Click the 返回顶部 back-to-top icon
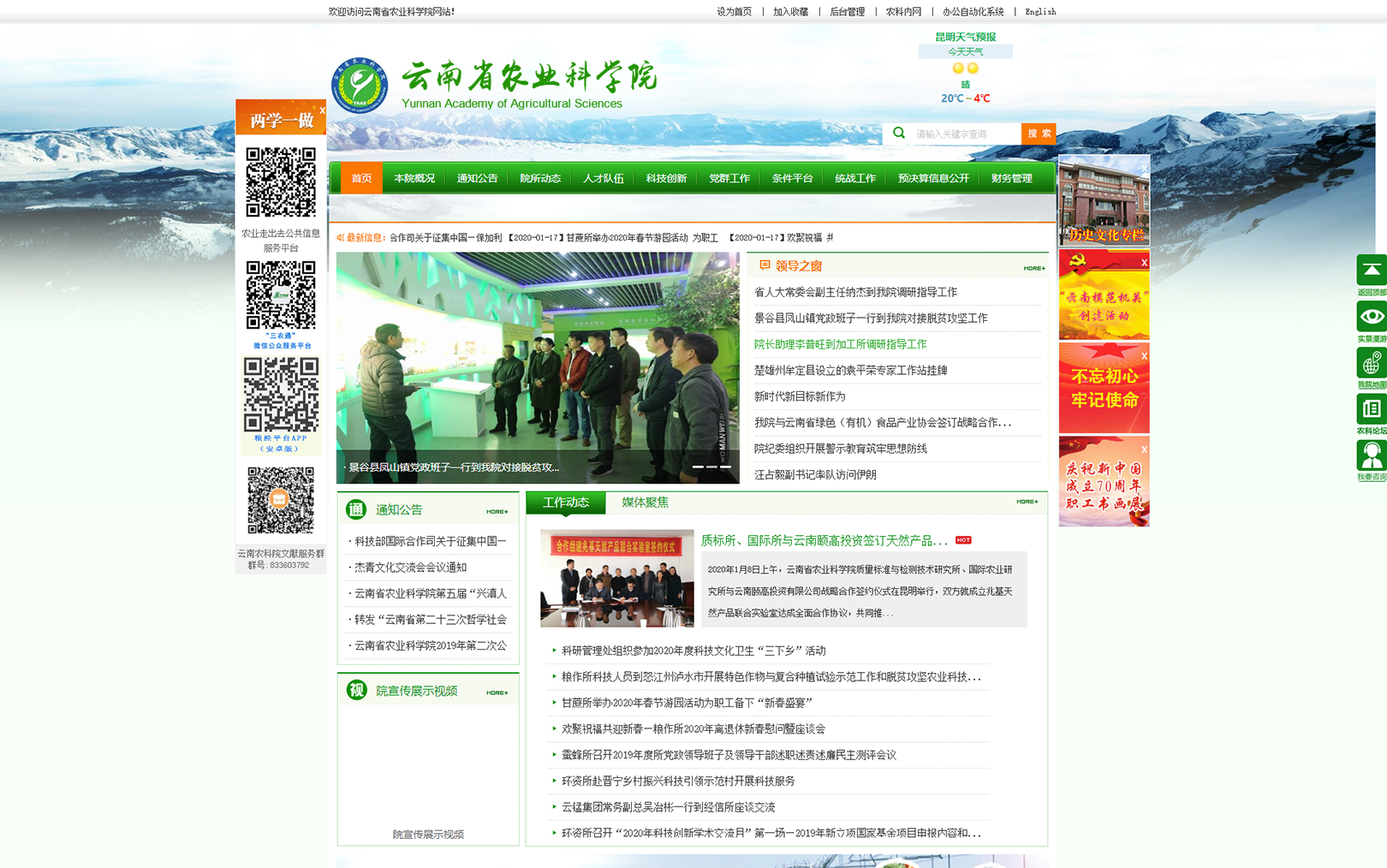 coord(1371,271)
